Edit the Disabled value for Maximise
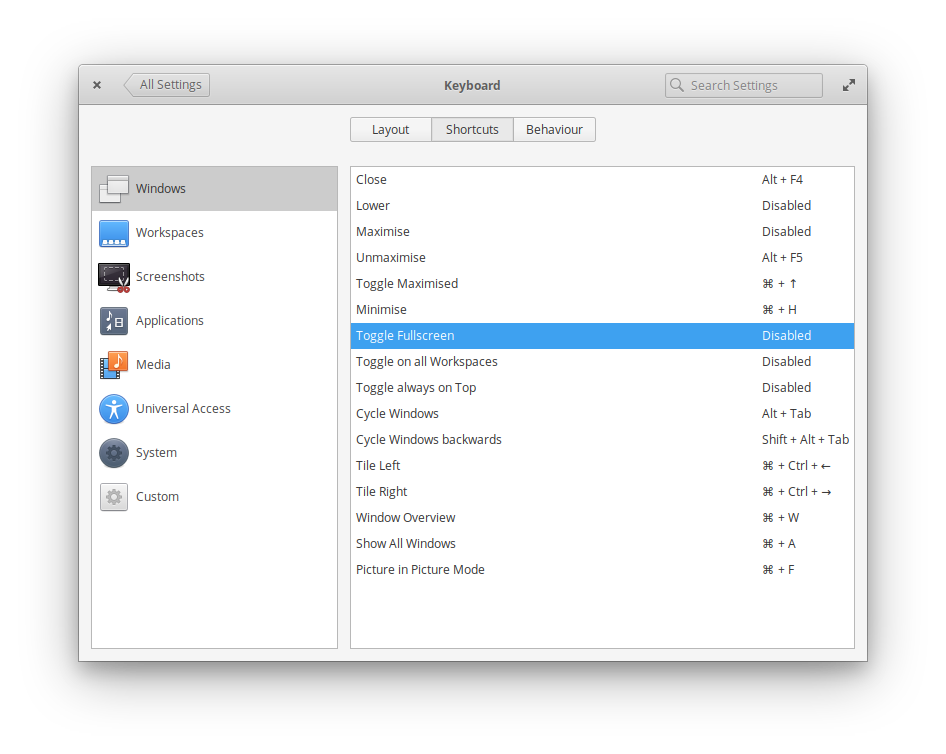 [786, 232]
